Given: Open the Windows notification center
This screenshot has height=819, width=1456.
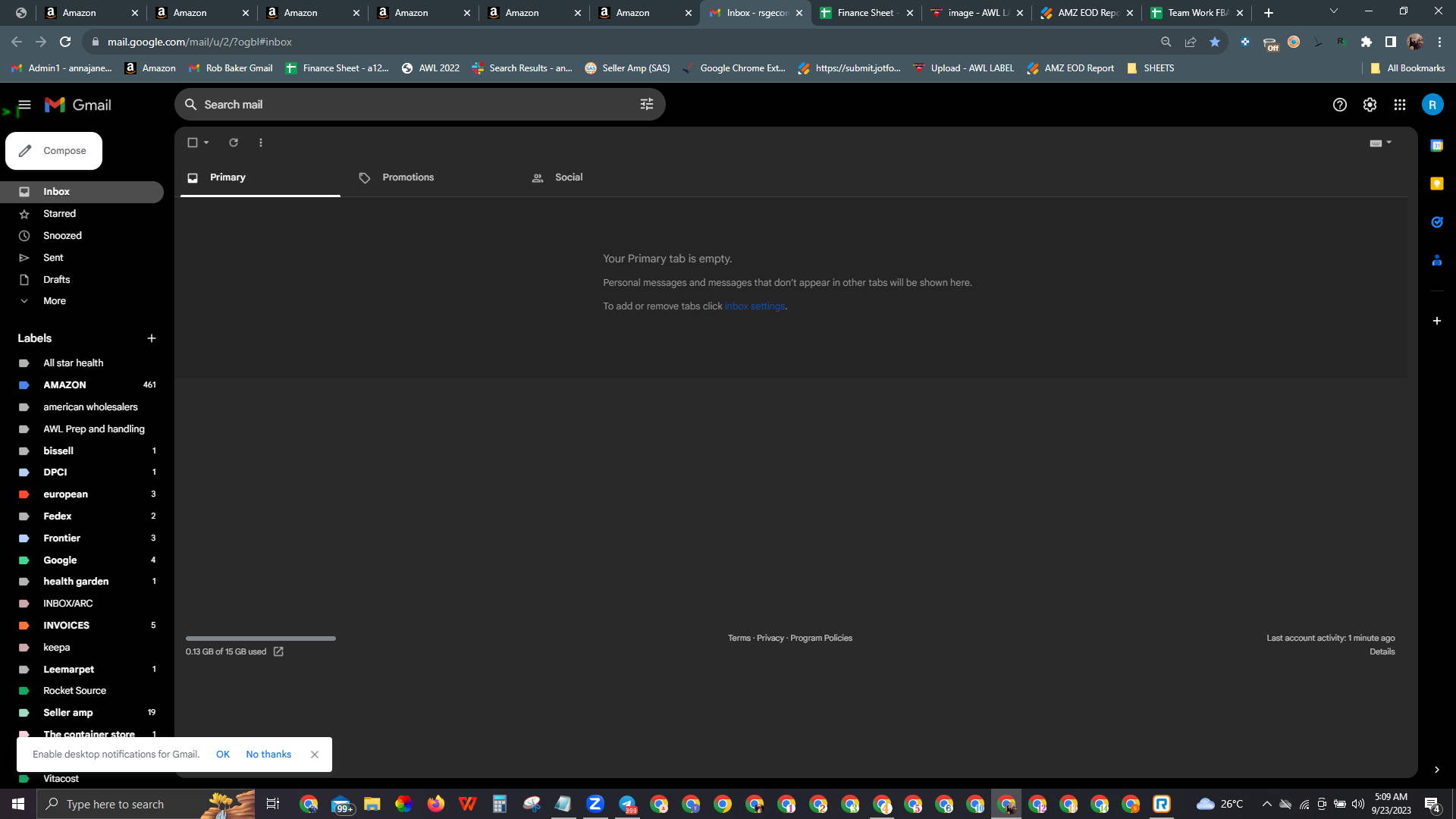Looking at the screenshot, I should click(x=1432, y=804).
